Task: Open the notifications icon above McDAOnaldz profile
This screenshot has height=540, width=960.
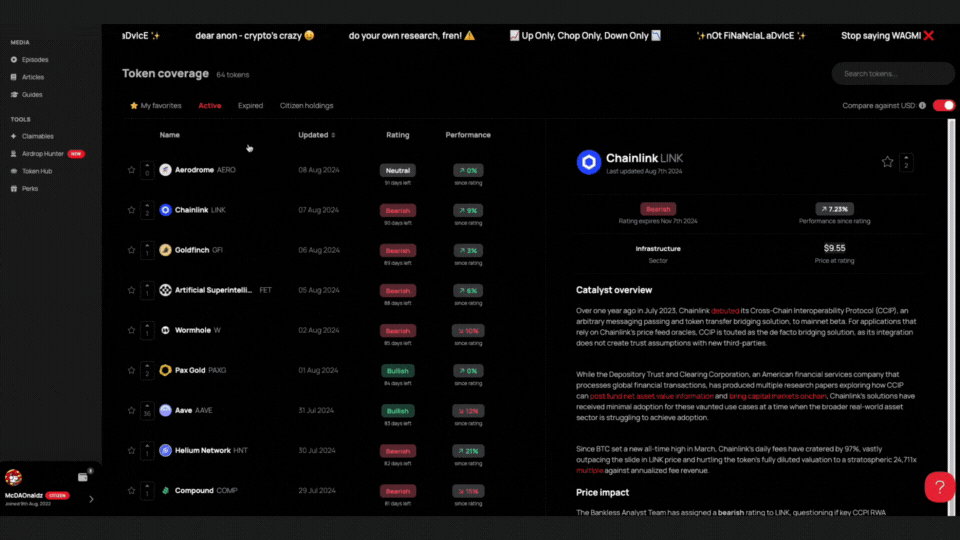Action: tap(83, 477)
